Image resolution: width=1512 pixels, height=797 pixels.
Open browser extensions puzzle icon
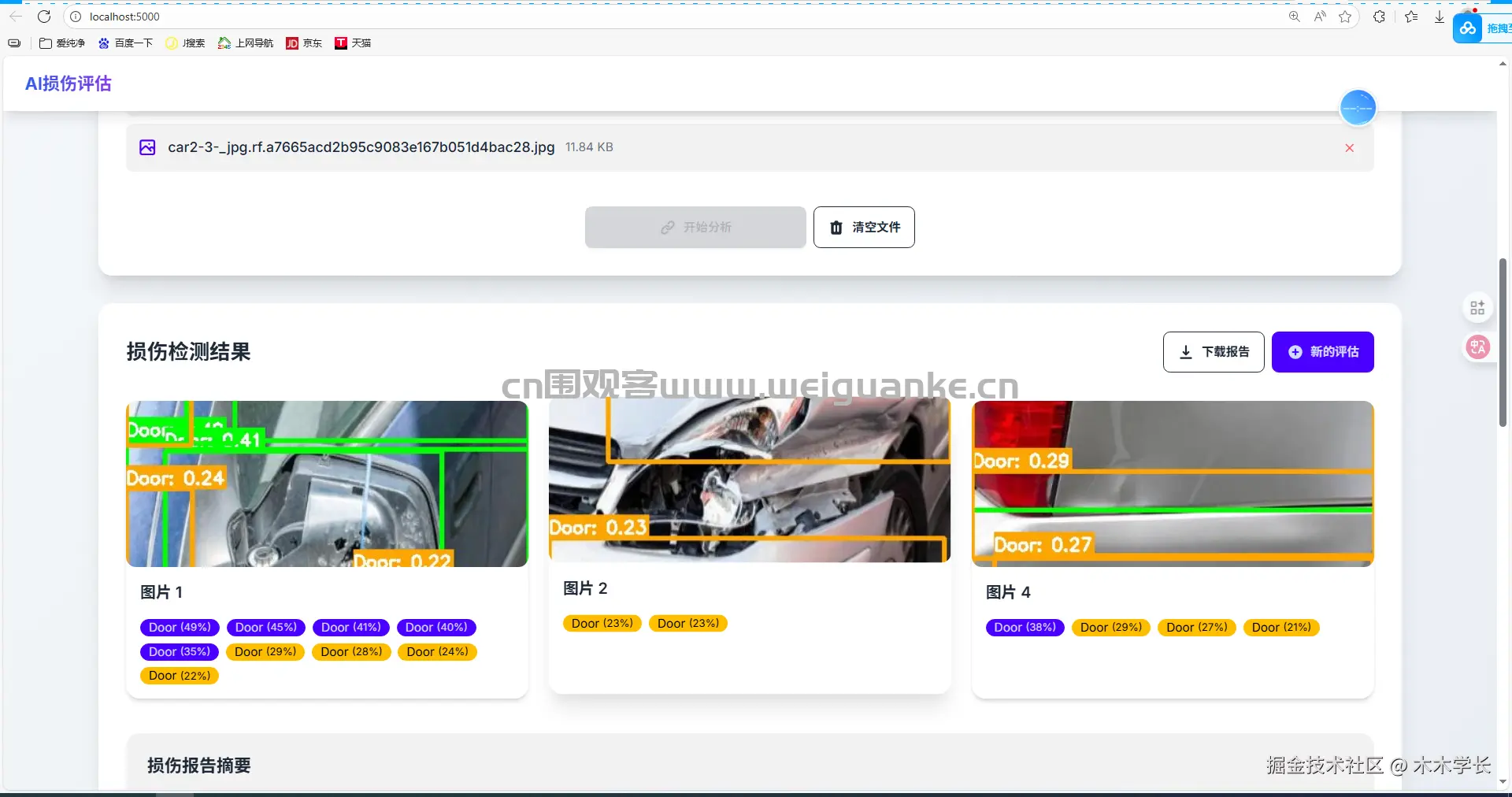point(1379,17)
